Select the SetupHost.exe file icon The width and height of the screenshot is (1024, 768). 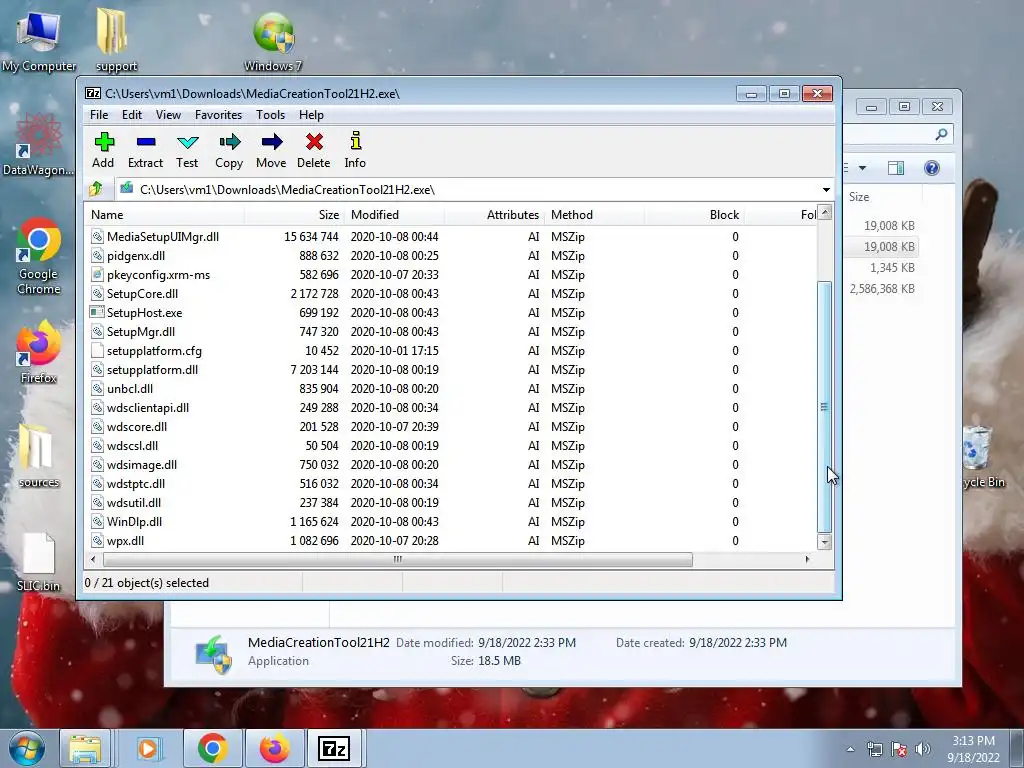pyautogui.click(x=97, y=312)
